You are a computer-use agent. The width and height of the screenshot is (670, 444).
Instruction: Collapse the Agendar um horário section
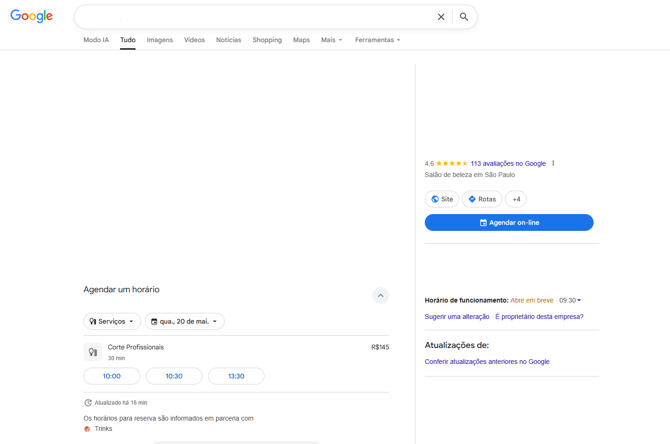[x=380, y=296]
